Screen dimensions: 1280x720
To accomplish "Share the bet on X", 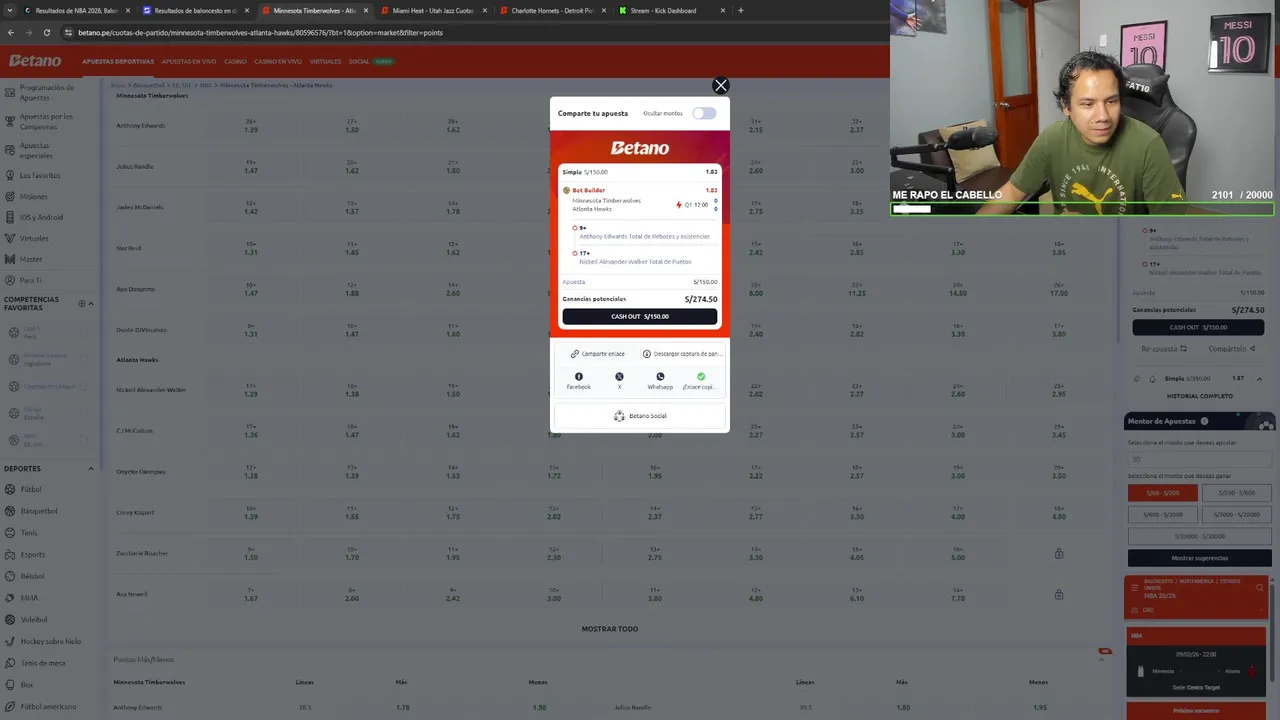I will click(x=619, y=381).
